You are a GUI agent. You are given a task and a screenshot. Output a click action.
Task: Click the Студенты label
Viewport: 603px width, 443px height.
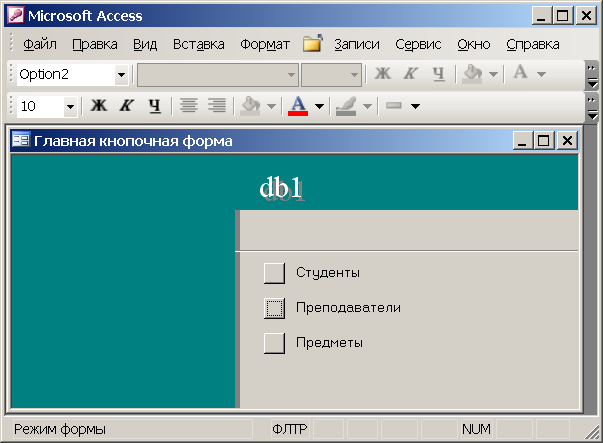coord(328,272)
